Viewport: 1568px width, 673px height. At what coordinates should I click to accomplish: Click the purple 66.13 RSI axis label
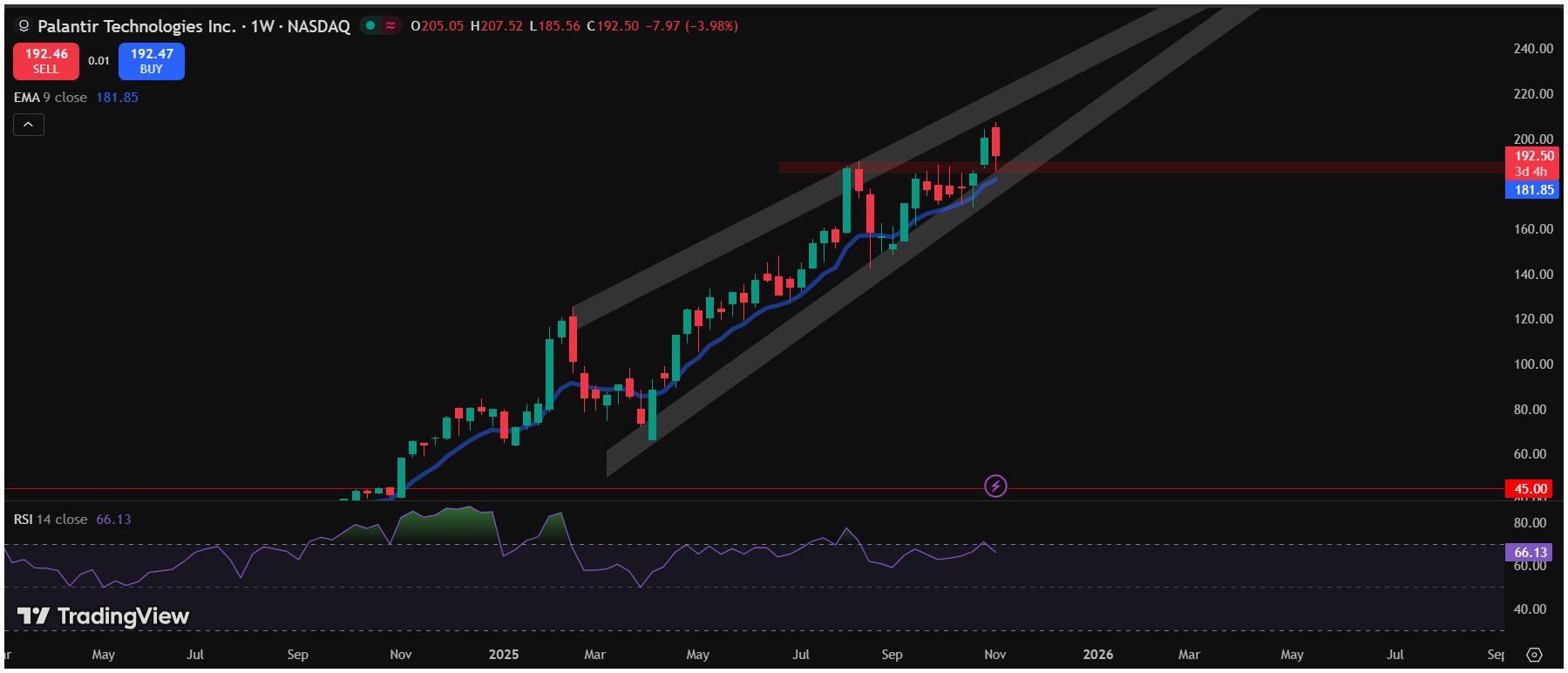point(1530,553)
